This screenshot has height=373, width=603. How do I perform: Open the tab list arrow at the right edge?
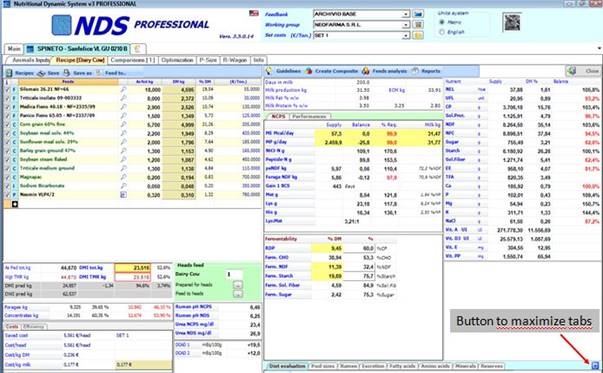599,48
